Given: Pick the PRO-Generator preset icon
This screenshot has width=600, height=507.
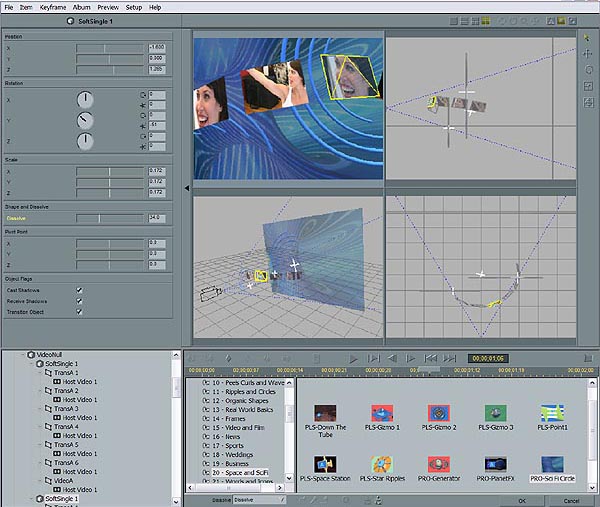Looking at the screenshot, I should click(x=439, y=468).
